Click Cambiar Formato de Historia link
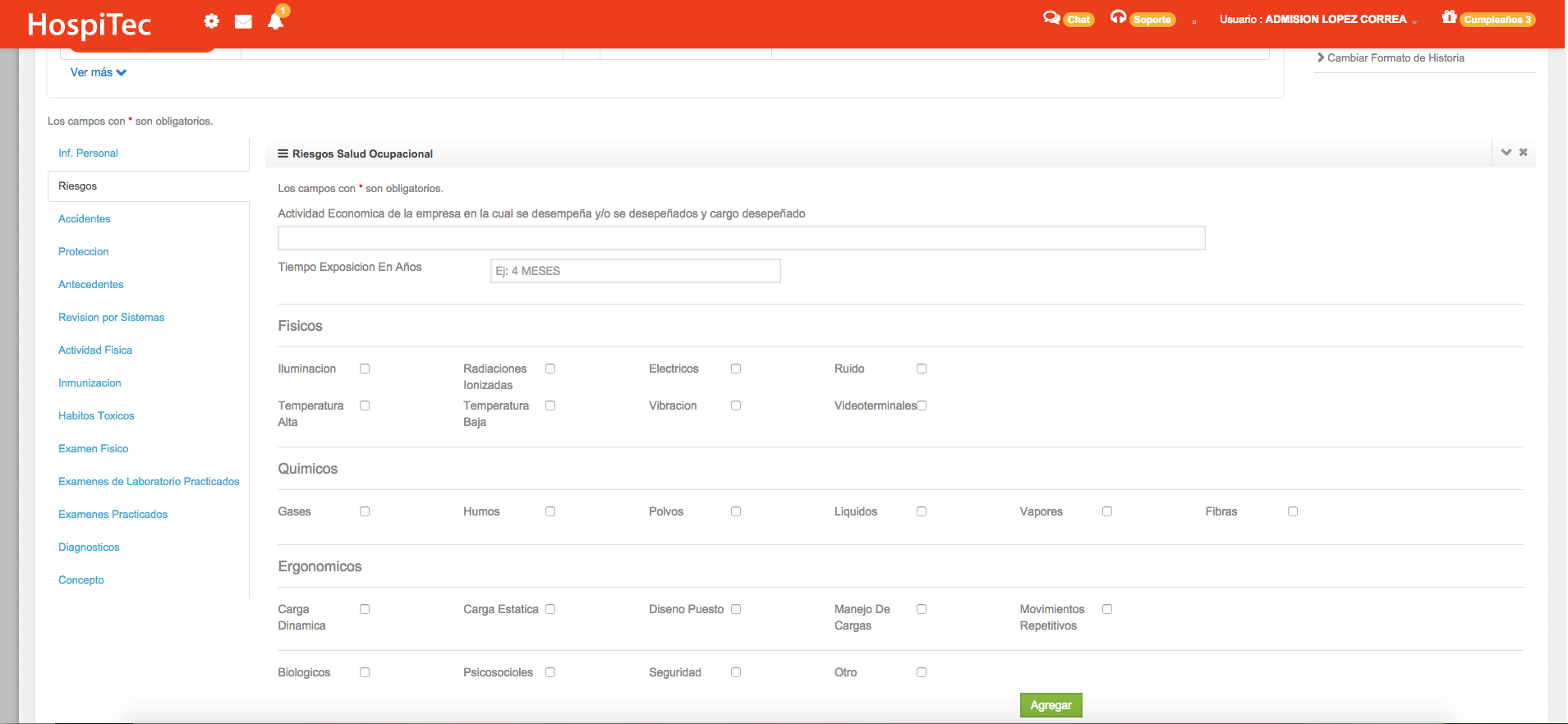 1395,58
